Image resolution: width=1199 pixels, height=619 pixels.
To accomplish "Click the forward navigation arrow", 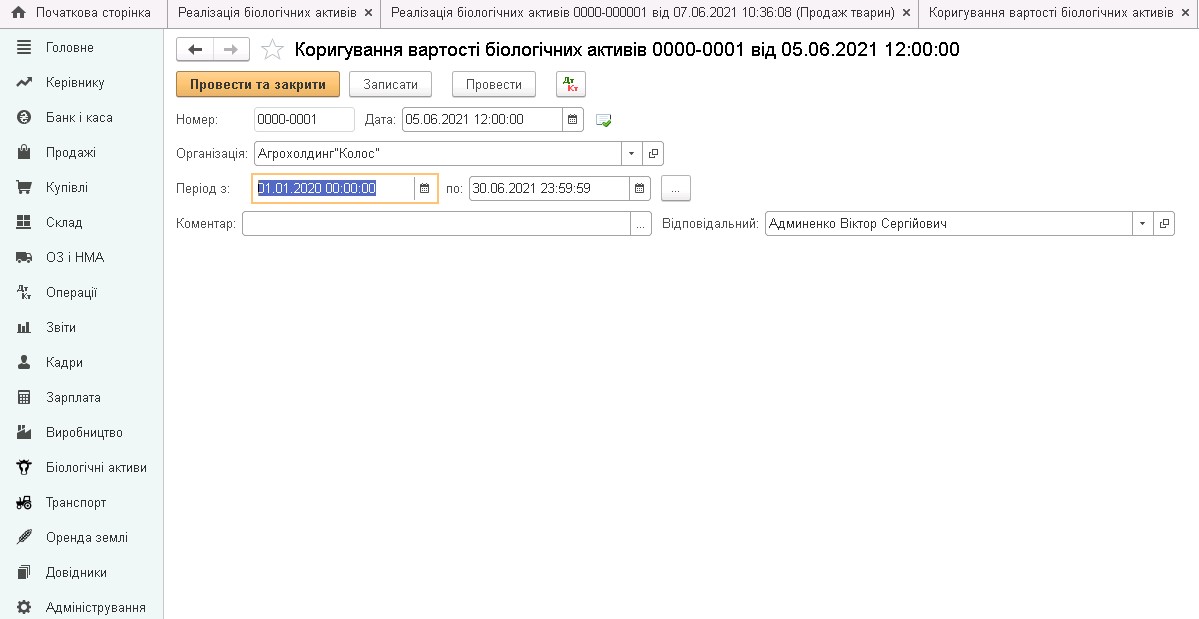I will coord(231,50).
